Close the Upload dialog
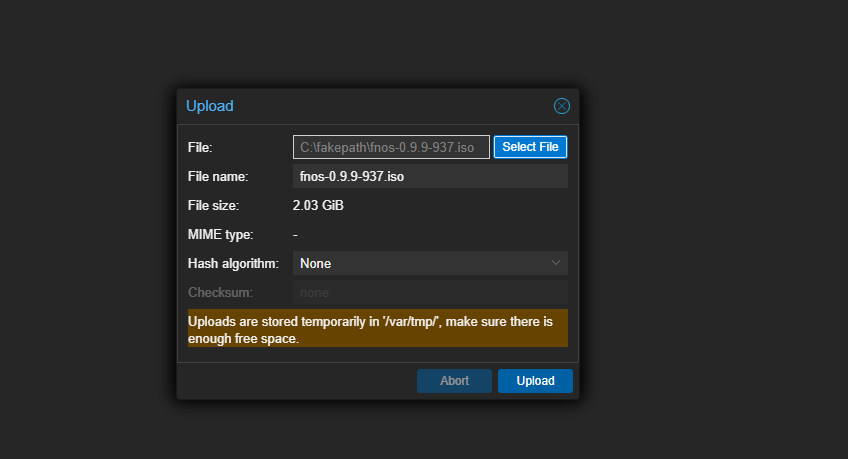This screenshot has height=459, width=848. point(561,106)
